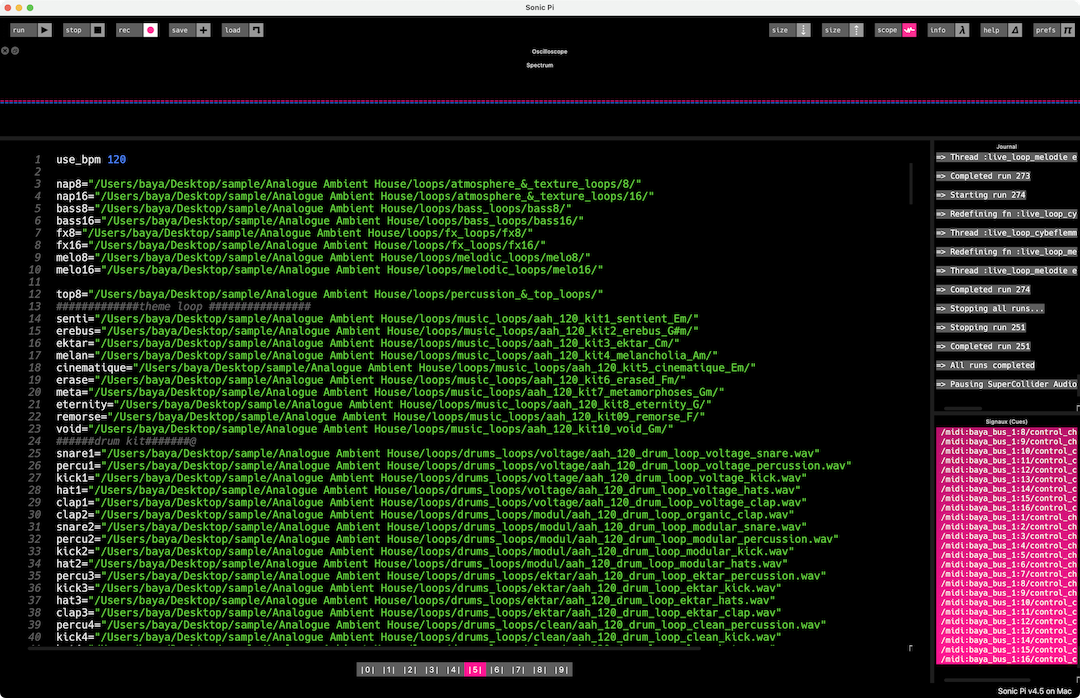Image resolution: width=1080 pixels, height=698 pixels.
Task: Start recording with the pink rec icon
Action: point(151,30)
